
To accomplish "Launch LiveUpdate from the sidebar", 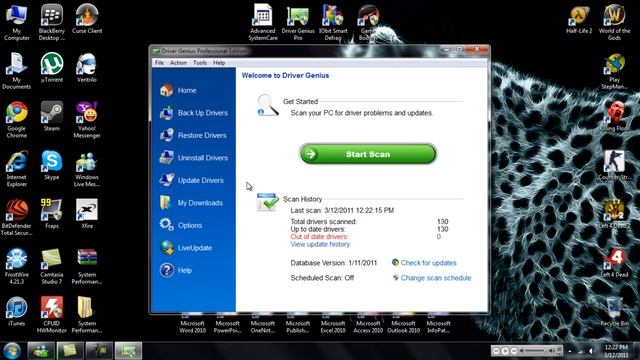I will pos(186,247).
